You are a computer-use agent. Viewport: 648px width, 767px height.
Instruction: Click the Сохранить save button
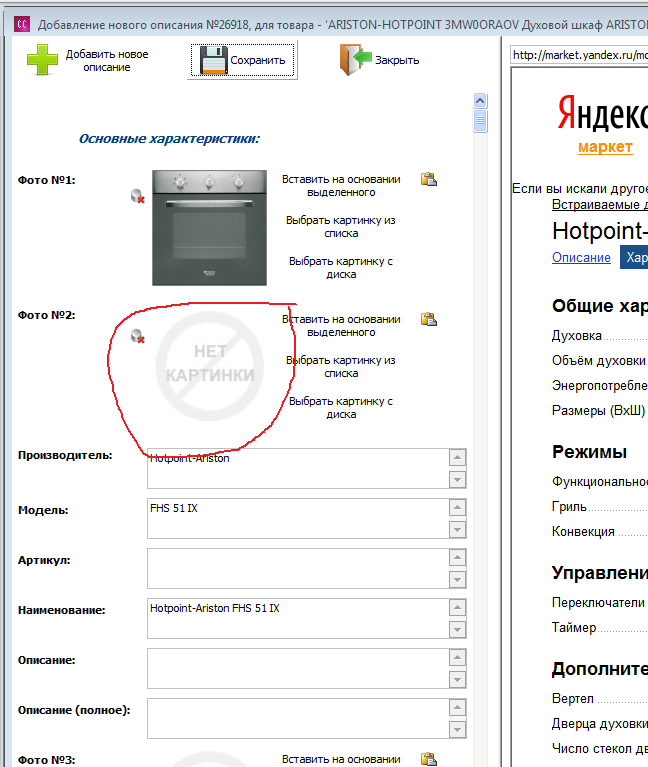243,60
